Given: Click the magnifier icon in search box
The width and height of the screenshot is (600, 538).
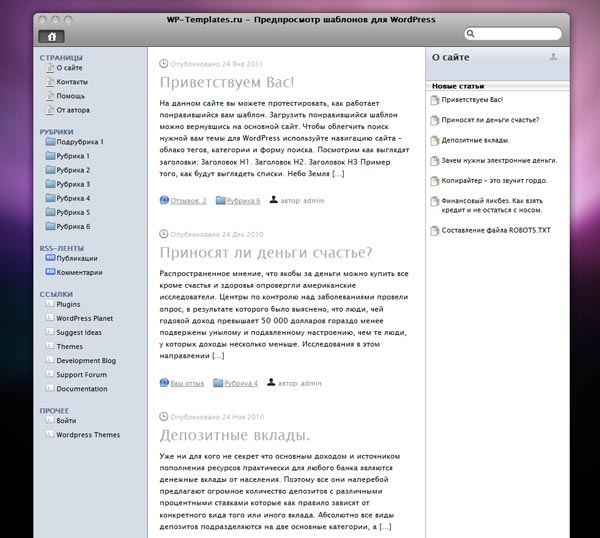Looking at the screenshot, I should tap(471, 34).
